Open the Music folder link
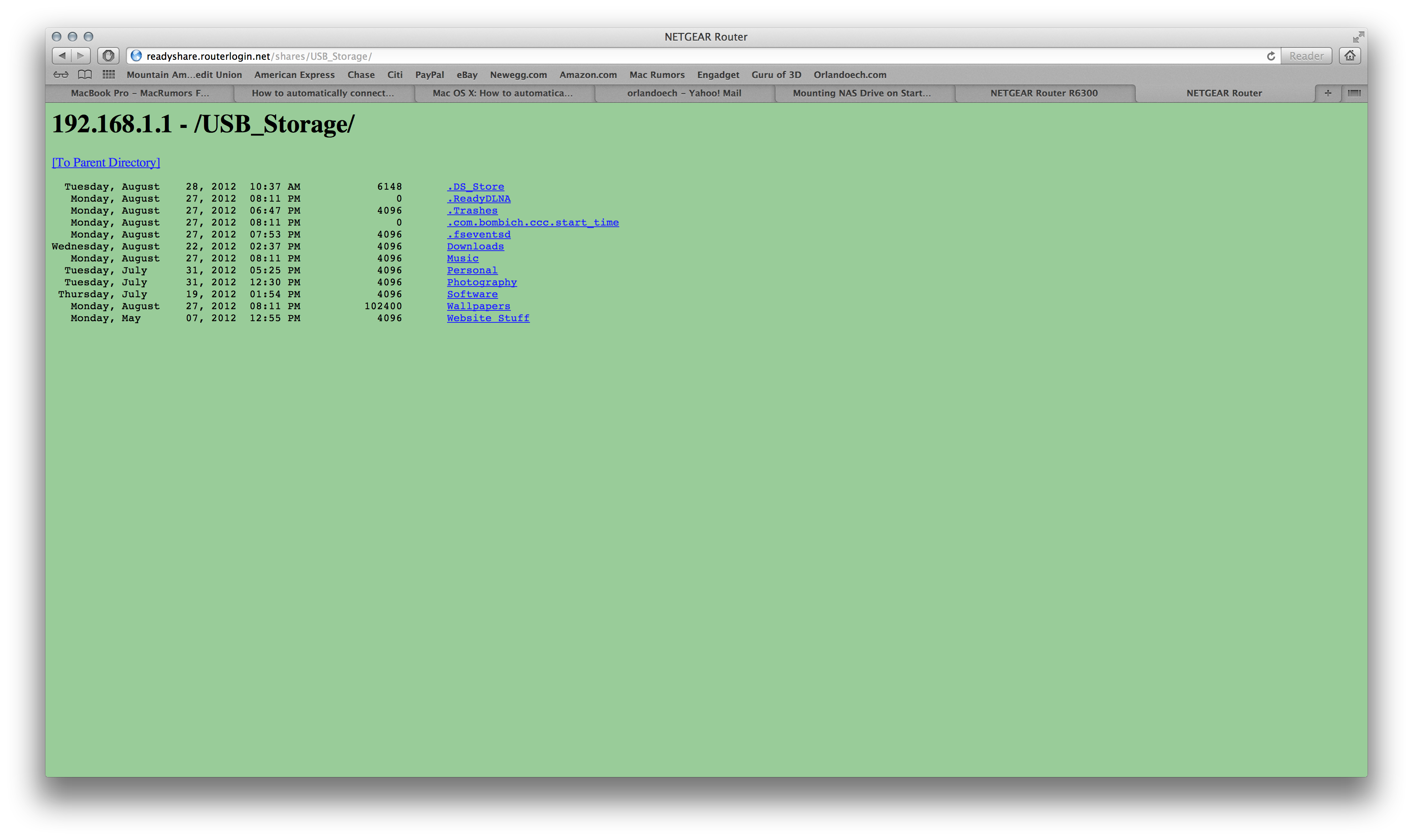 (x=463, y=258)
